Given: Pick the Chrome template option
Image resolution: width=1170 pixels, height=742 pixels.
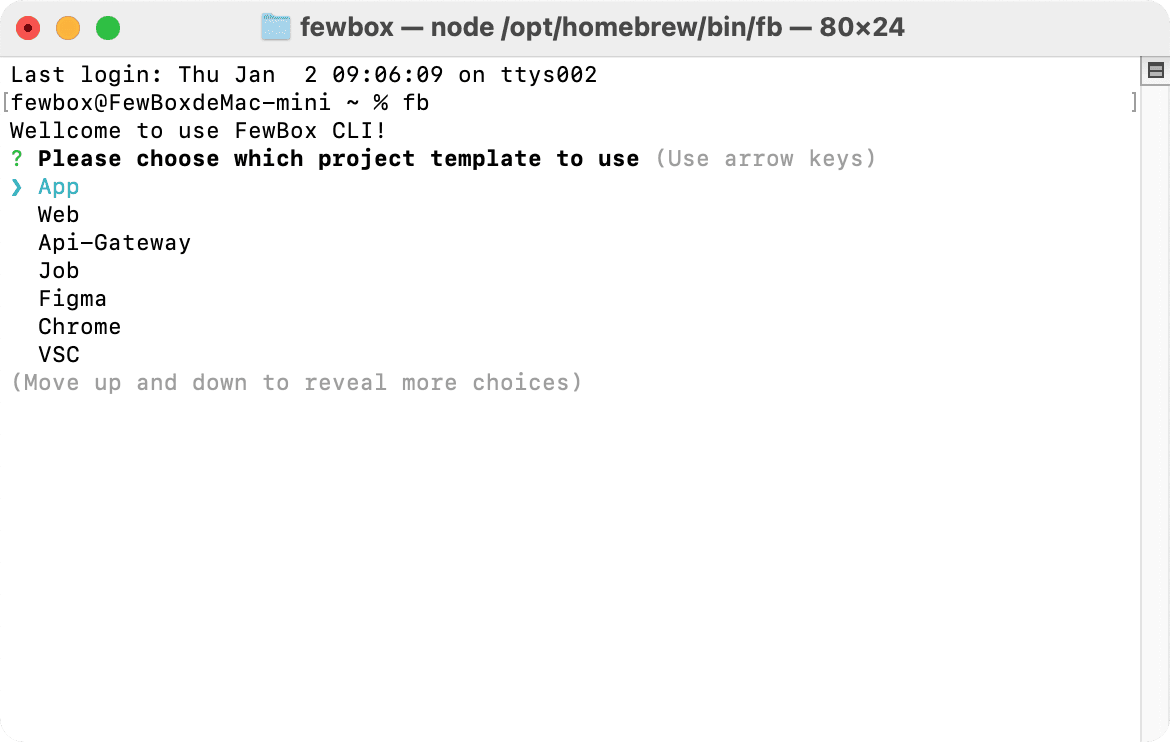Looking at the screenshot, I should pyautogui.click(x=79, y=327).
